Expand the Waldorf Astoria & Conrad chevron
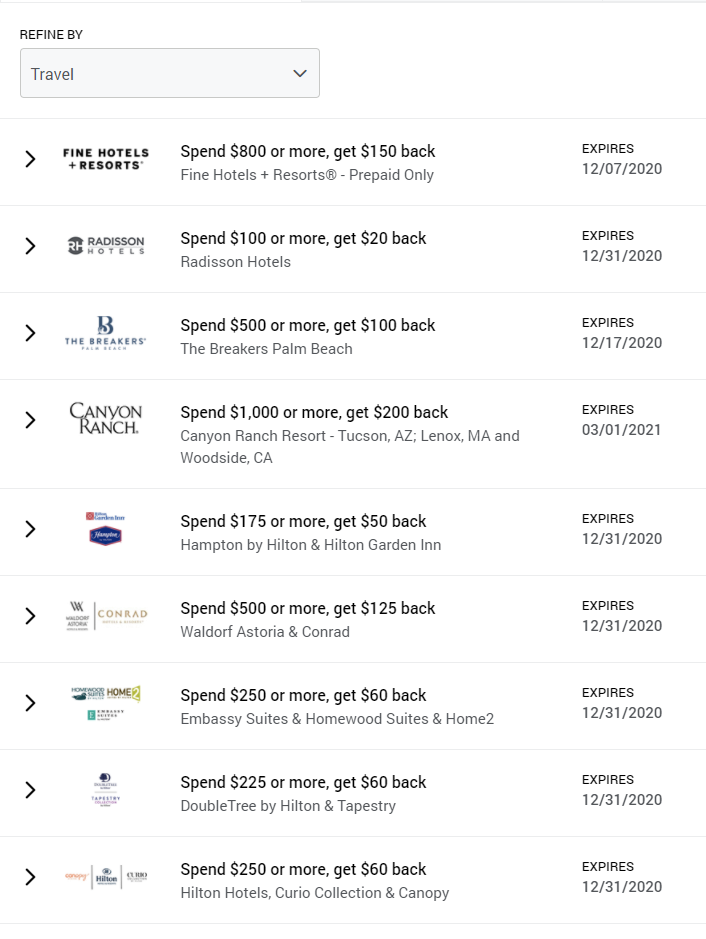This screenshot has width=706, height=939. (30, 616)
